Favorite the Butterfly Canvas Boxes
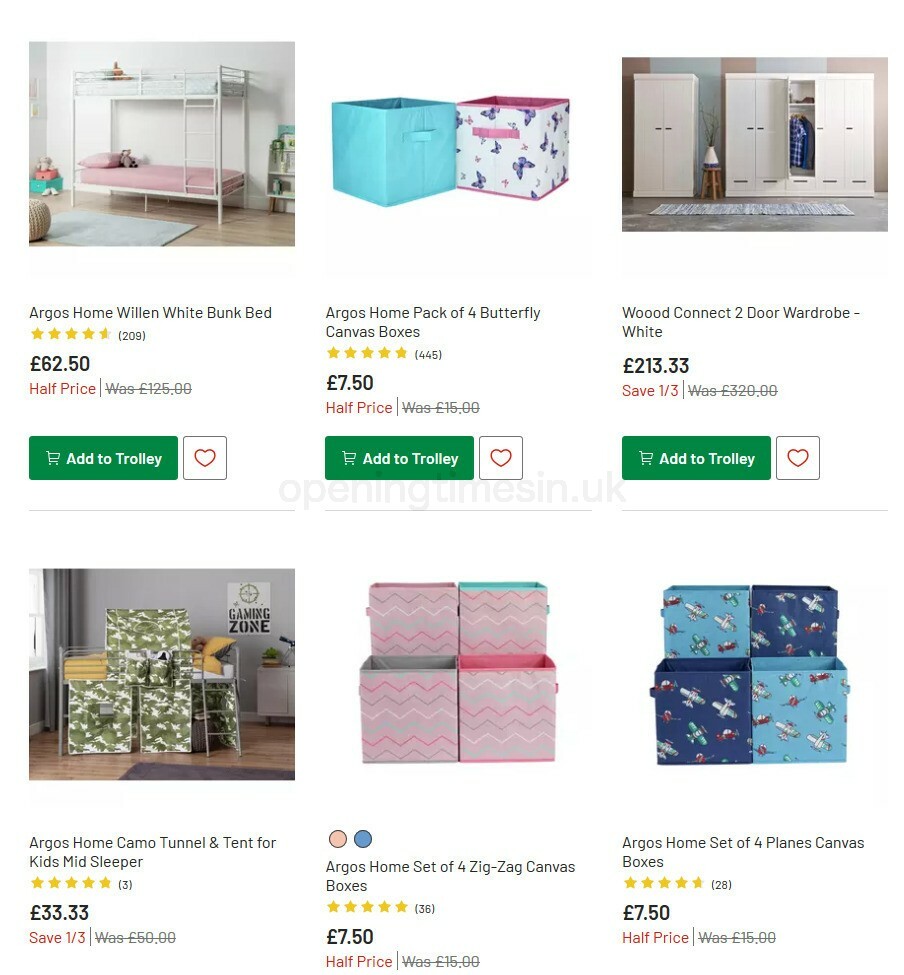The height and width of the screenshot is (975, 904). [x=500, y=458]
